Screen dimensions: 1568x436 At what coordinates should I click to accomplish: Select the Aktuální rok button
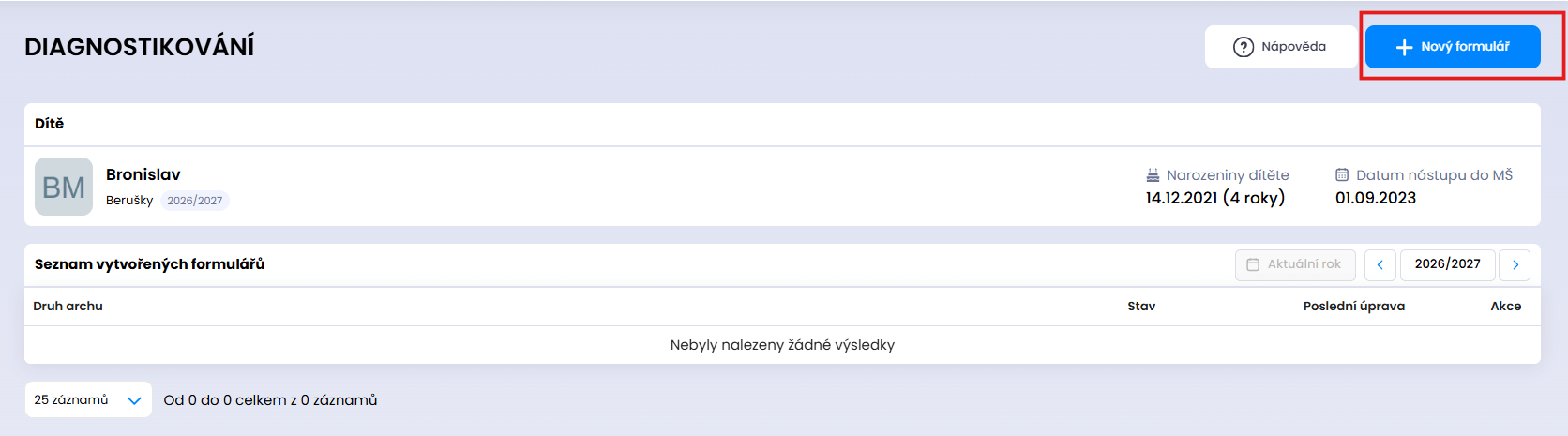coord(1295,264)
